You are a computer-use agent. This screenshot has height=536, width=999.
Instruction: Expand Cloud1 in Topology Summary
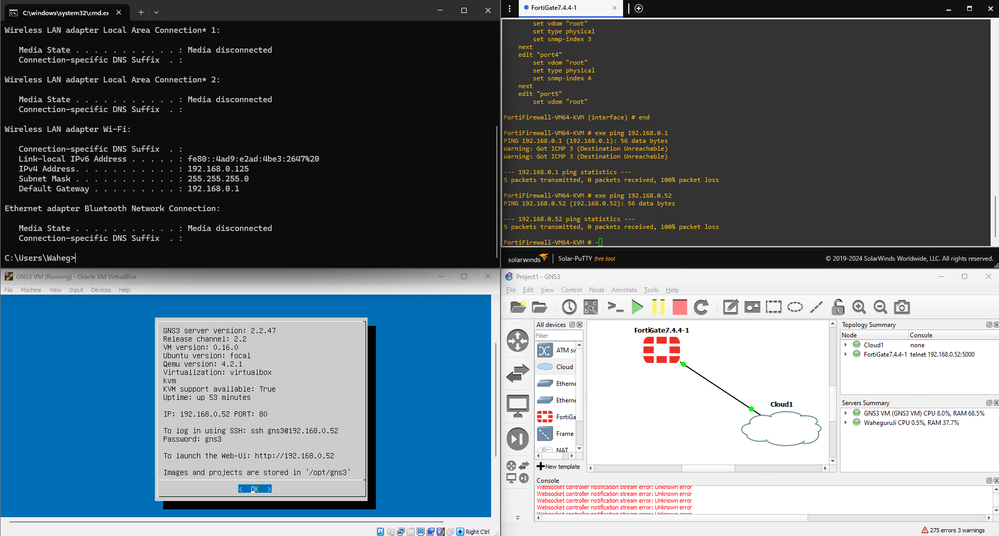pos(846,345)
